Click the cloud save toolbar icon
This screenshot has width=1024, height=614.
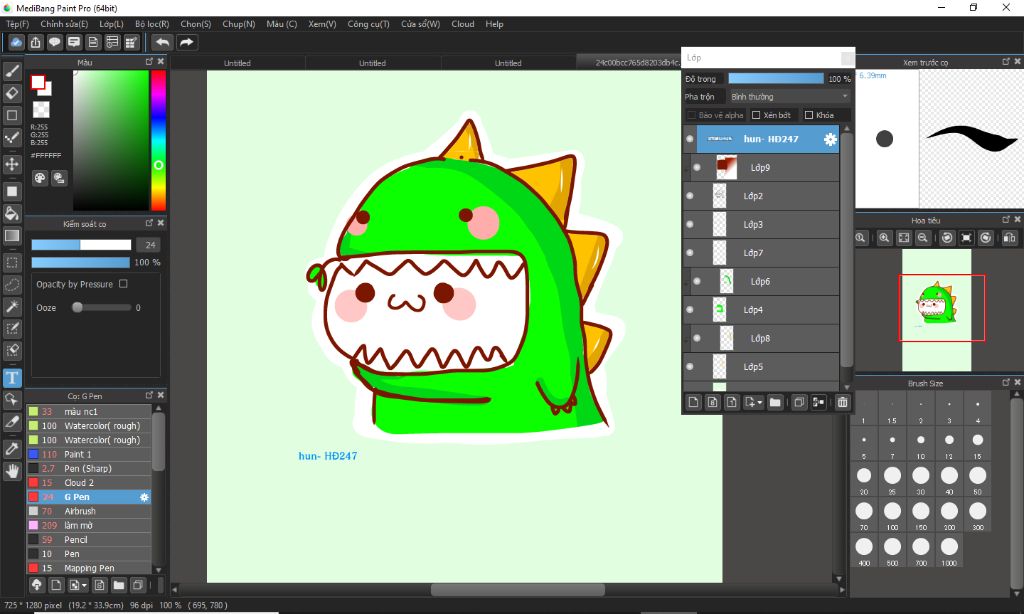[x=16, y=42]
